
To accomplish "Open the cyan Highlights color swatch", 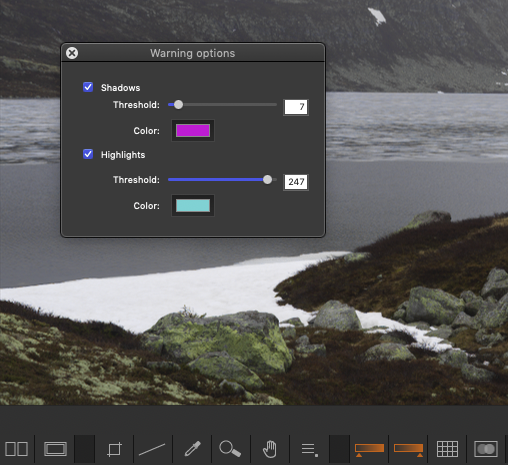I will pyautogui.click(x=193, y=205).
